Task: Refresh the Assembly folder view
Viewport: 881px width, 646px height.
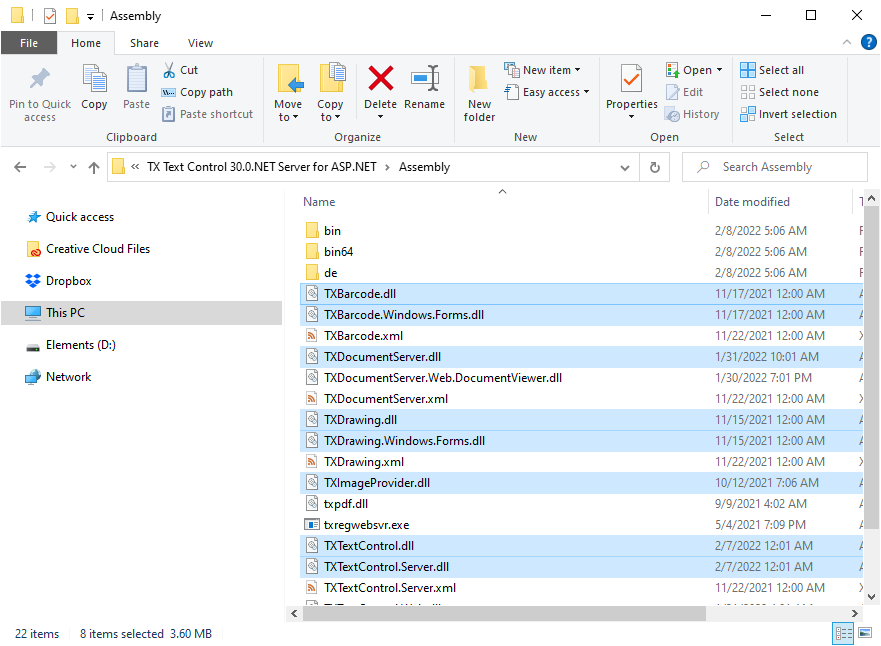Action: click(655, 167)
